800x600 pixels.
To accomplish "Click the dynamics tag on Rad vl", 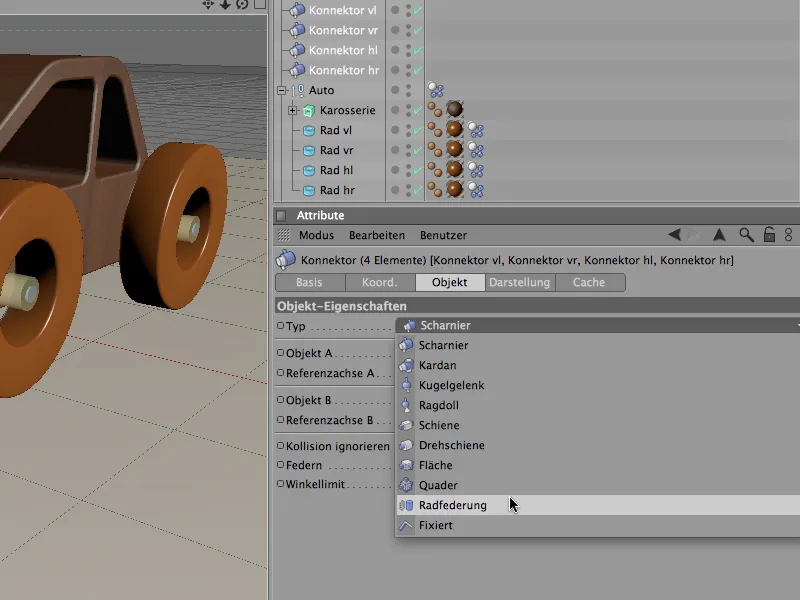I will (x=476, y=130).
